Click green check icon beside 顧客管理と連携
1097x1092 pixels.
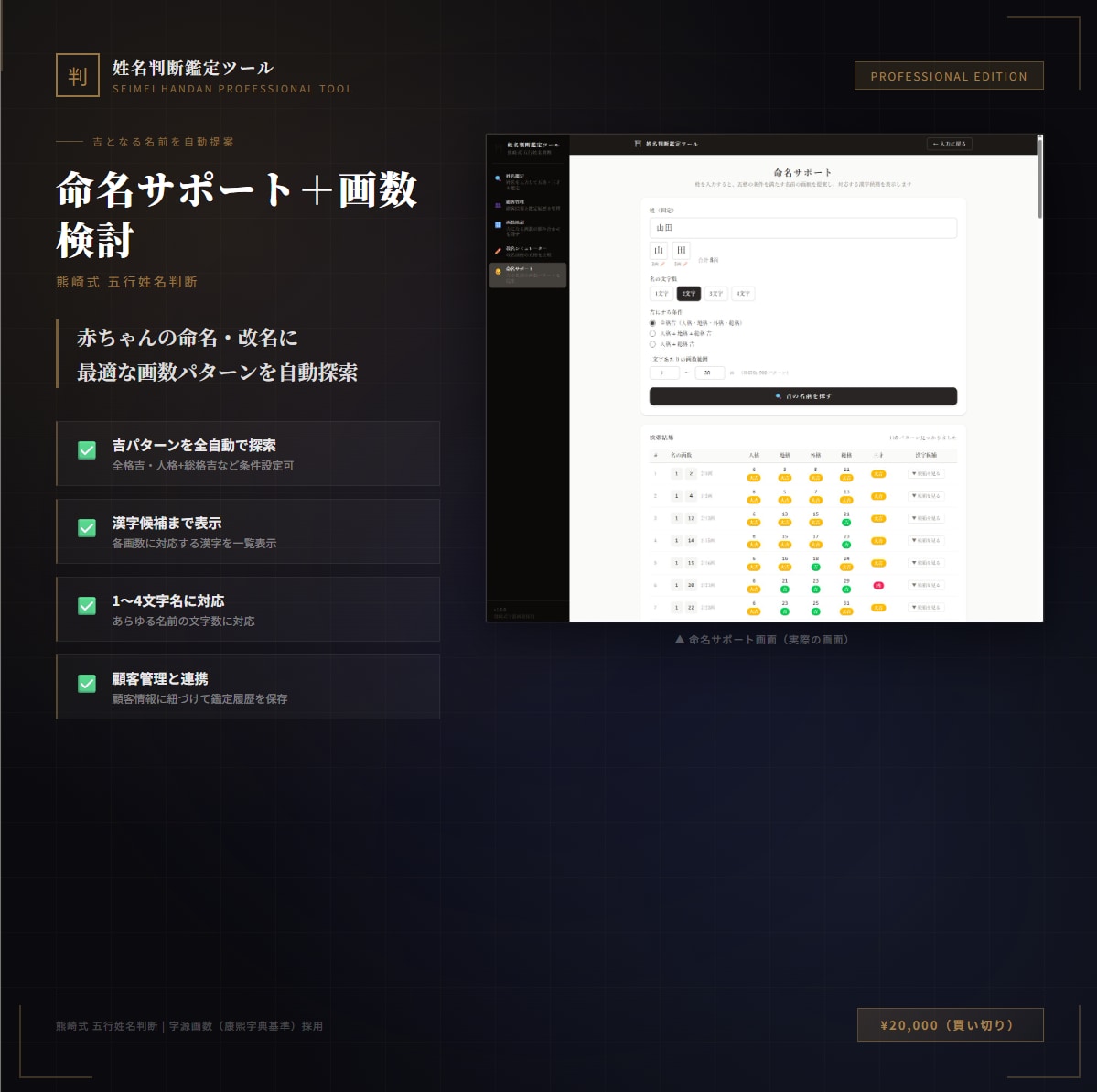(87, 683)
